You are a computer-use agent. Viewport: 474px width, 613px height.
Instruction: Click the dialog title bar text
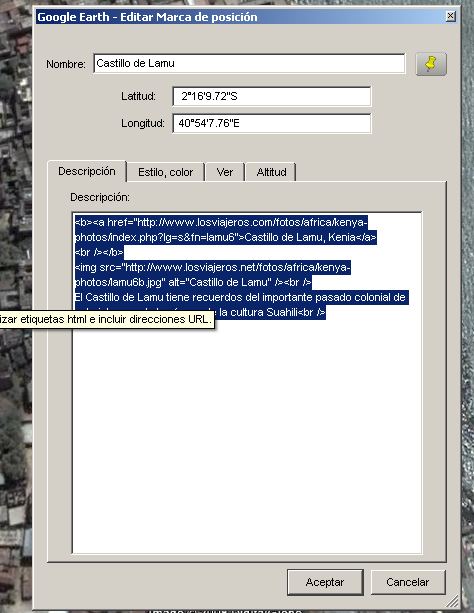(x=147, y=17)
